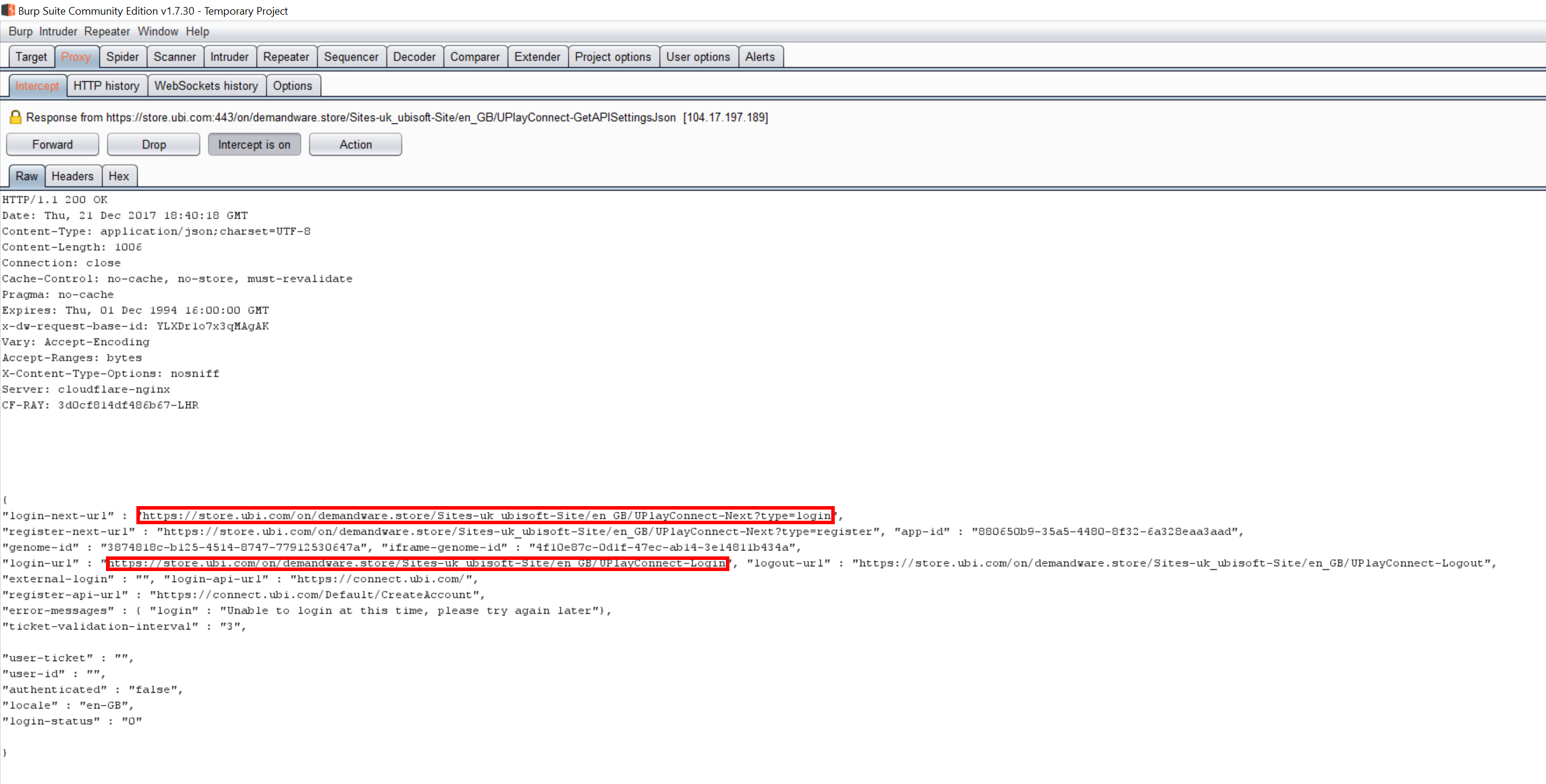1546x784 pixels.
Task: Go to the Decoder tool tab
Action: pyautogui.click(x=414, y=57)
